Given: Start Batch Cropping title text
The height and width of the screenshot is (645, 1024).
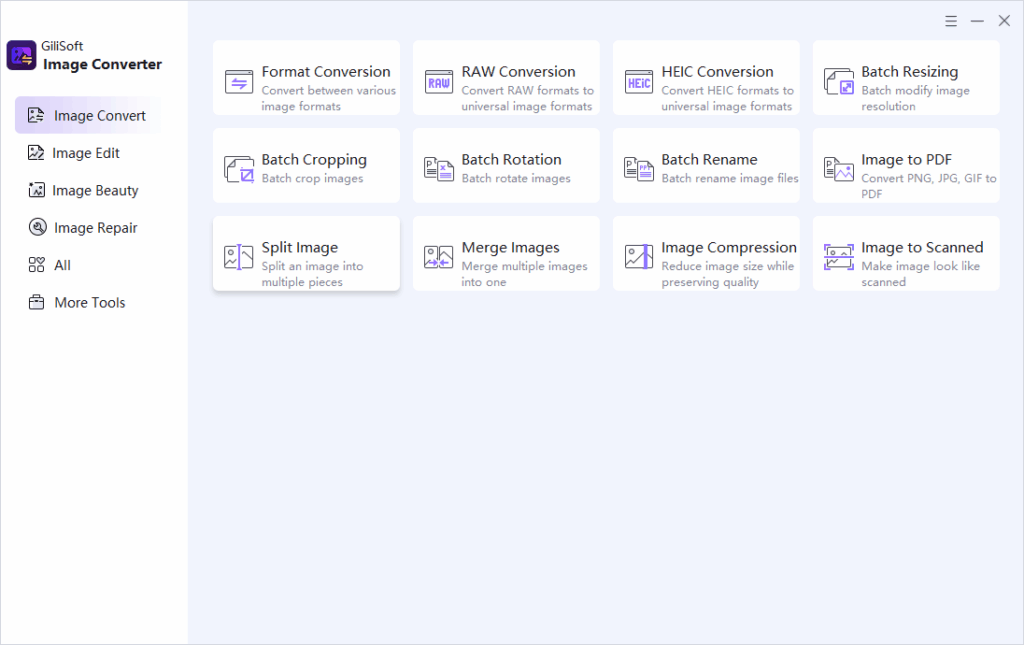Looking at the screenshot, I should coord(314,160).
